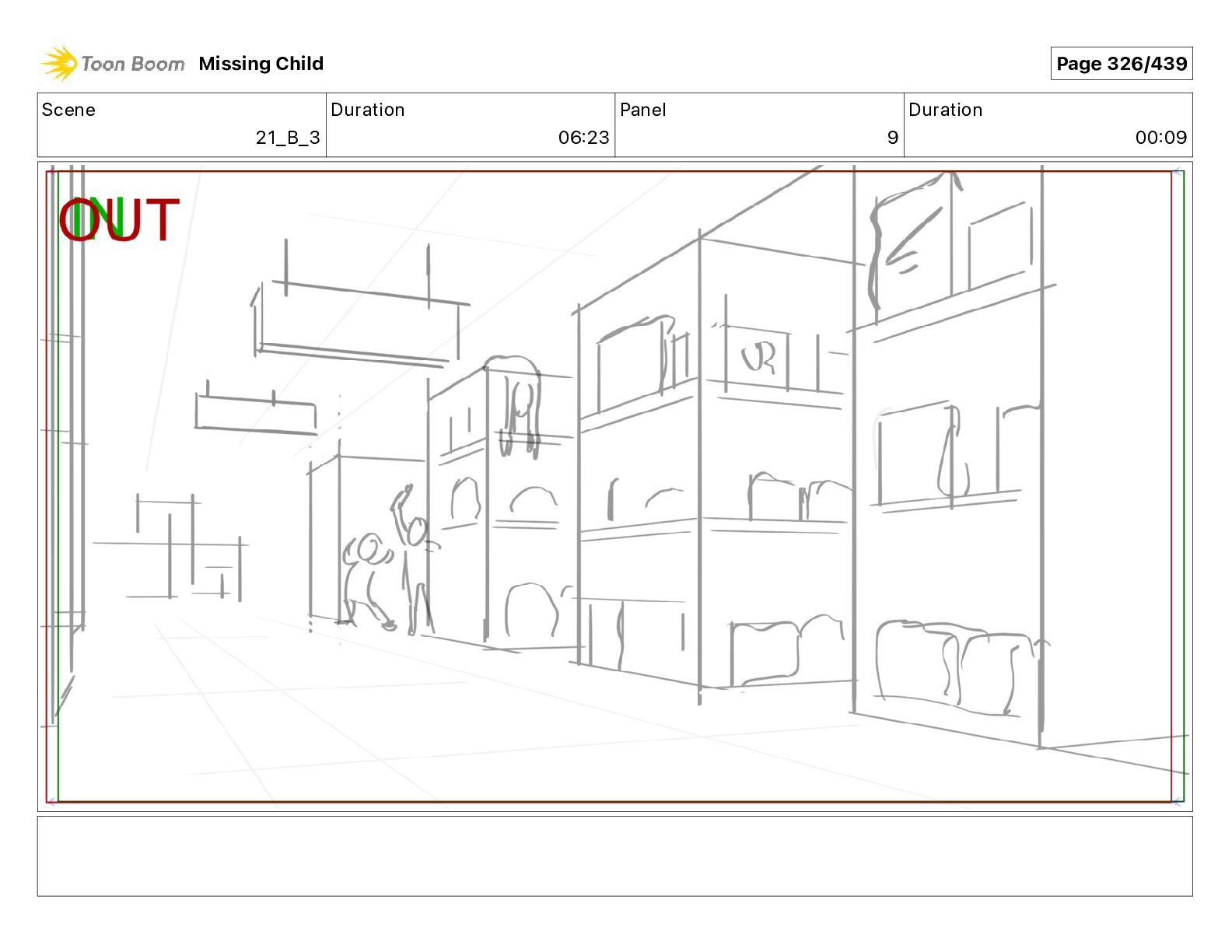The height and width of the screenshot is (952, 1232).
Task: Click the Panel header label
Action: coord(643,110)
